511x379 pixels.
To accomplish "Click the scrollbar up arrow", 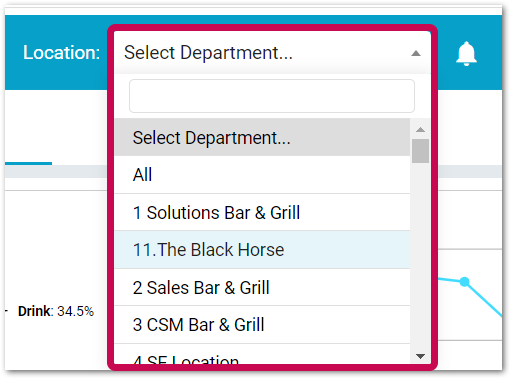I will (420, 130).
